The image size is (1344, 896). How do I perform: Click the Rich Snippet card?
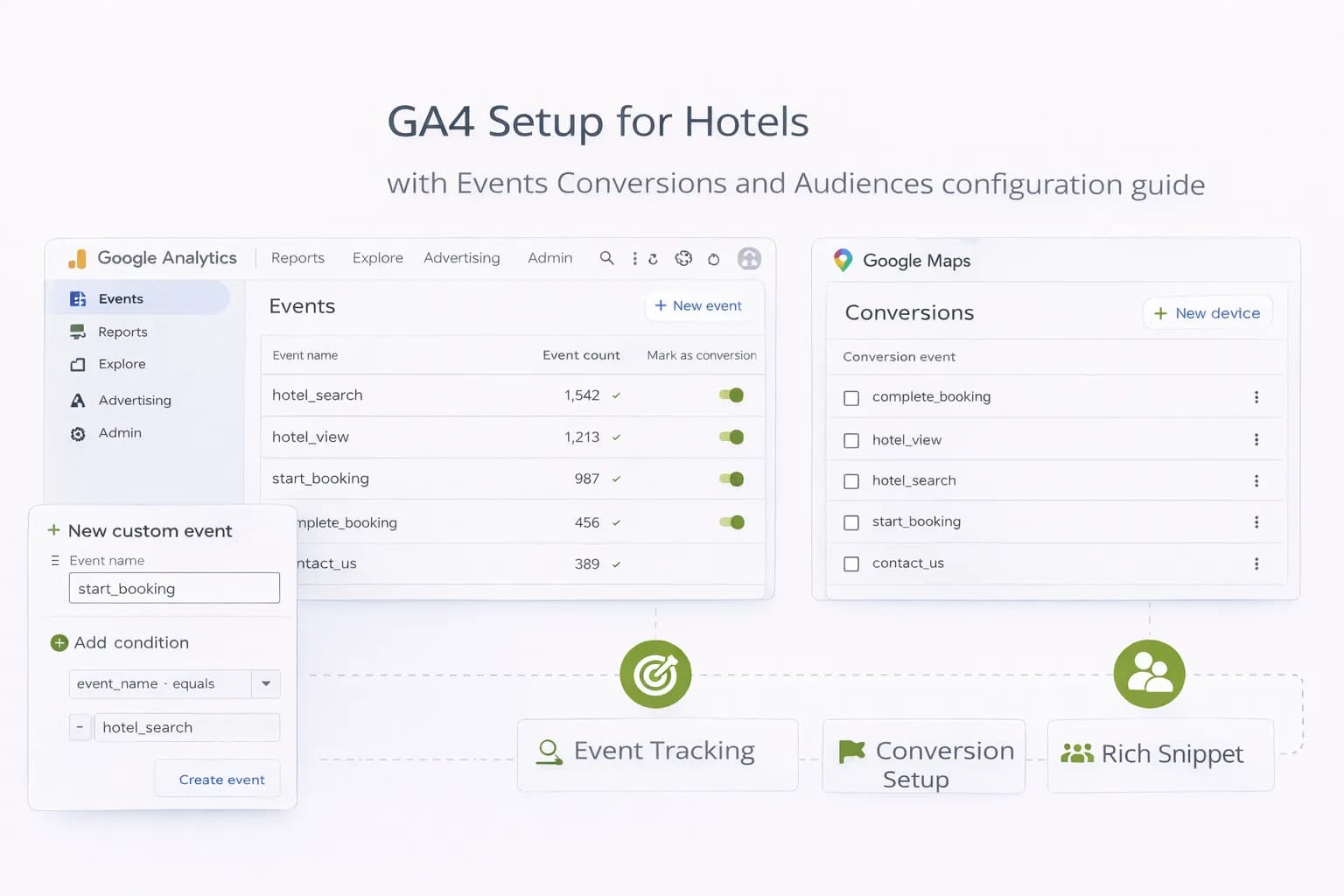coord(1161,755)
